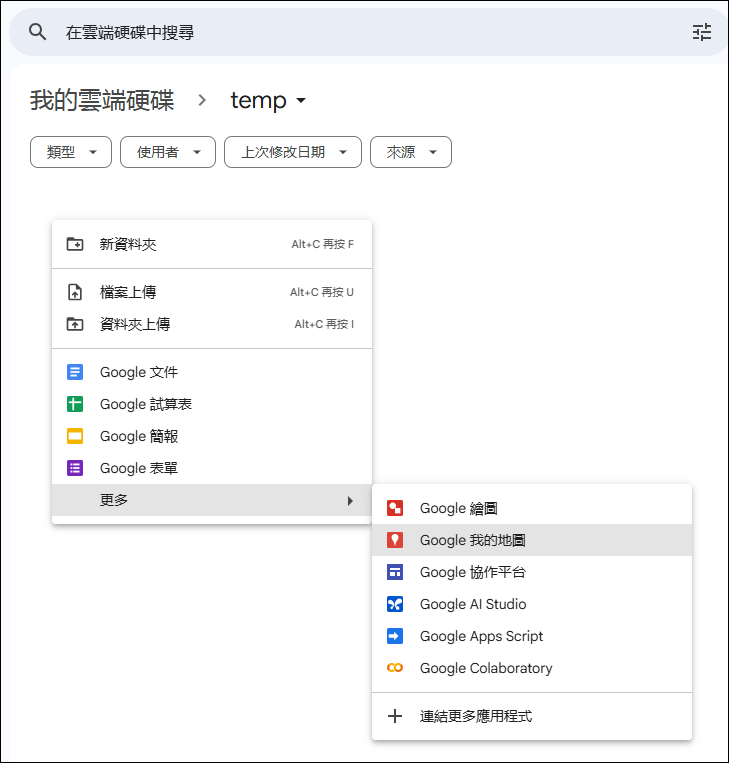Click the folder upload icon
Viewport: 729px width, 763px height.
point(75,324)
